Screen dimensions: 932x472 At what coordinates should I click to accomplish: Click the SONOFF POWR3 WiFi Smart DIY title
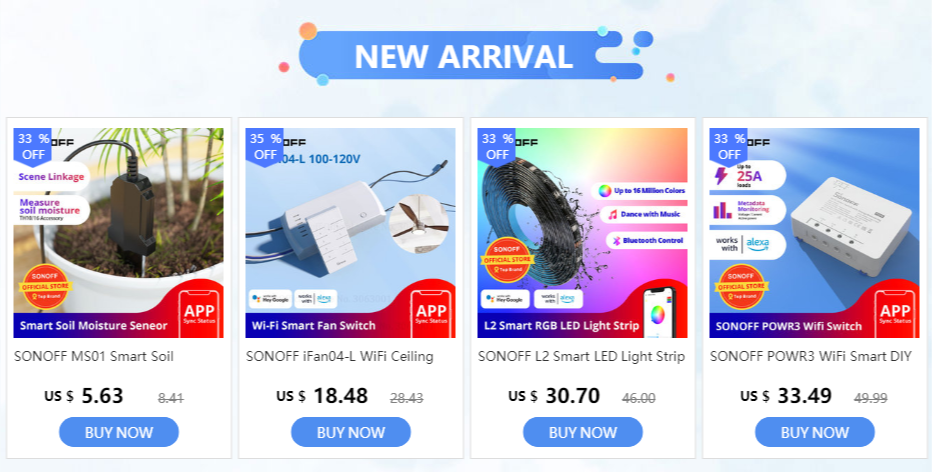(811, 357)
